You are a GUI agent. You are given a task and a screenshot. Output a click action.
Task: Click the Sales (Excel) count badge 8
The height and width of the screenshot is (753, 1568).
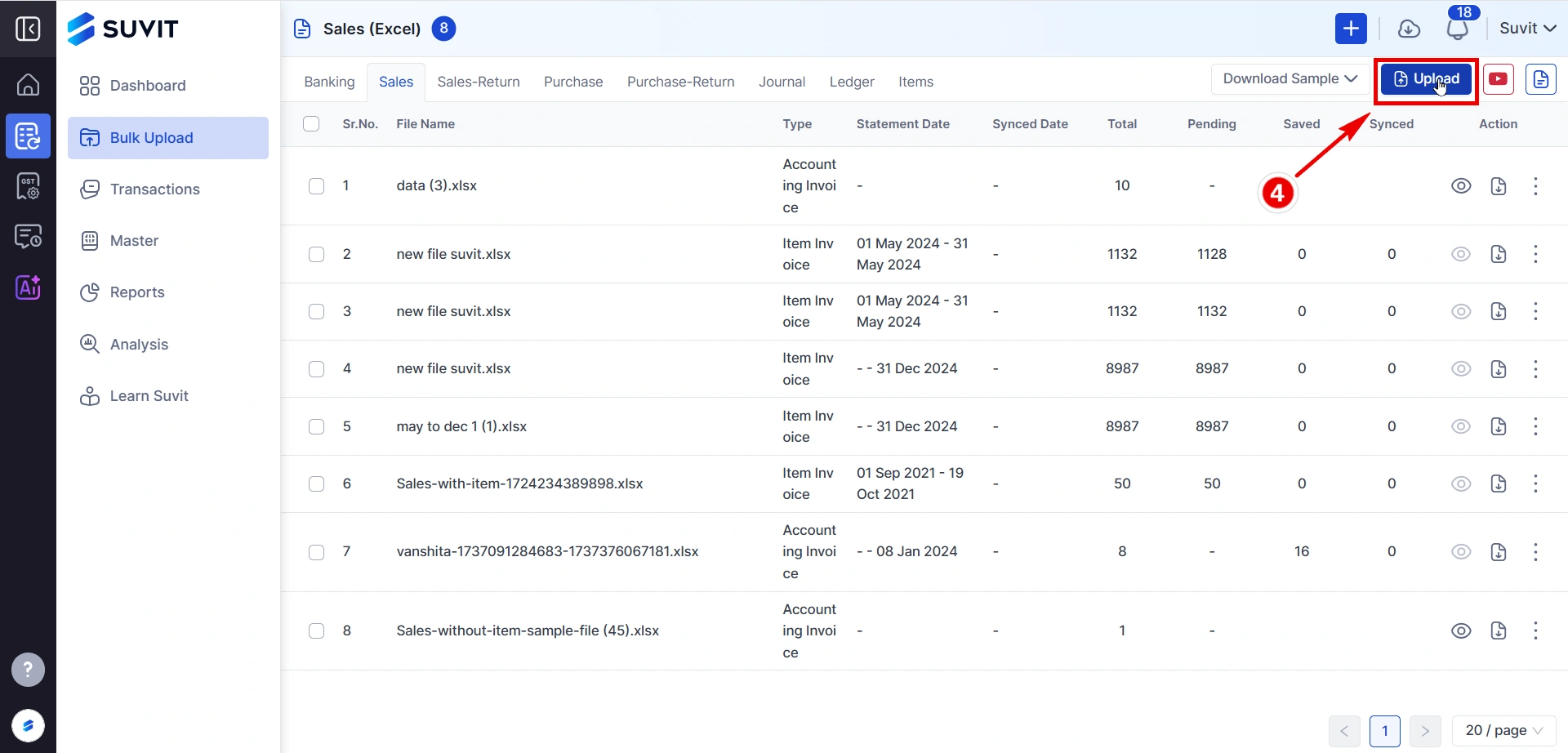[x=443, y=29]
